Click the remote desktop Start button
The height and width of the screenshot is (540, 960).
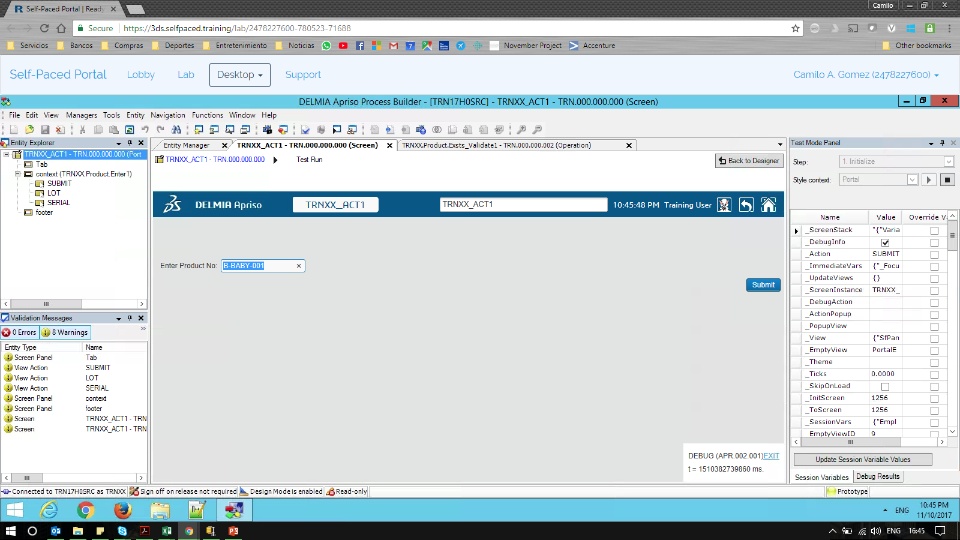tap(14, 509)
